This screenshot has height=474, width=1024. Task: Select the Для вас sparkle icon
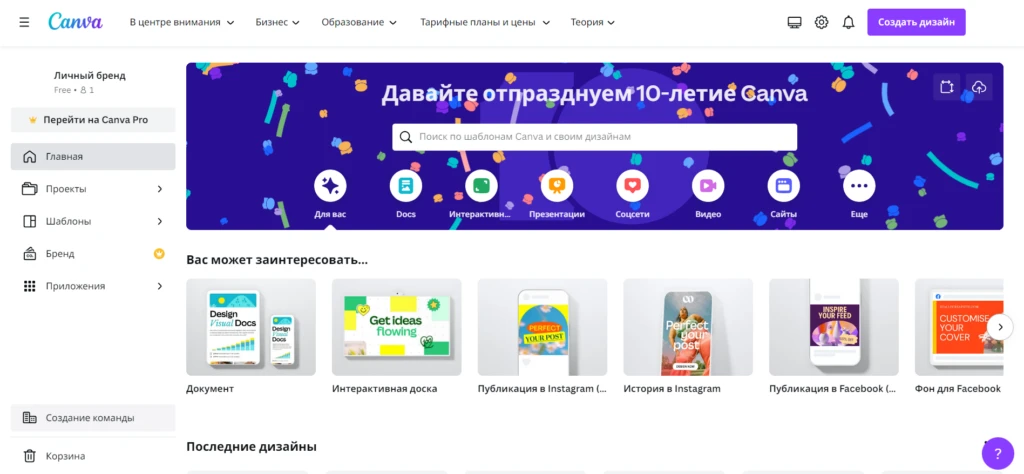tap(330, 186)
